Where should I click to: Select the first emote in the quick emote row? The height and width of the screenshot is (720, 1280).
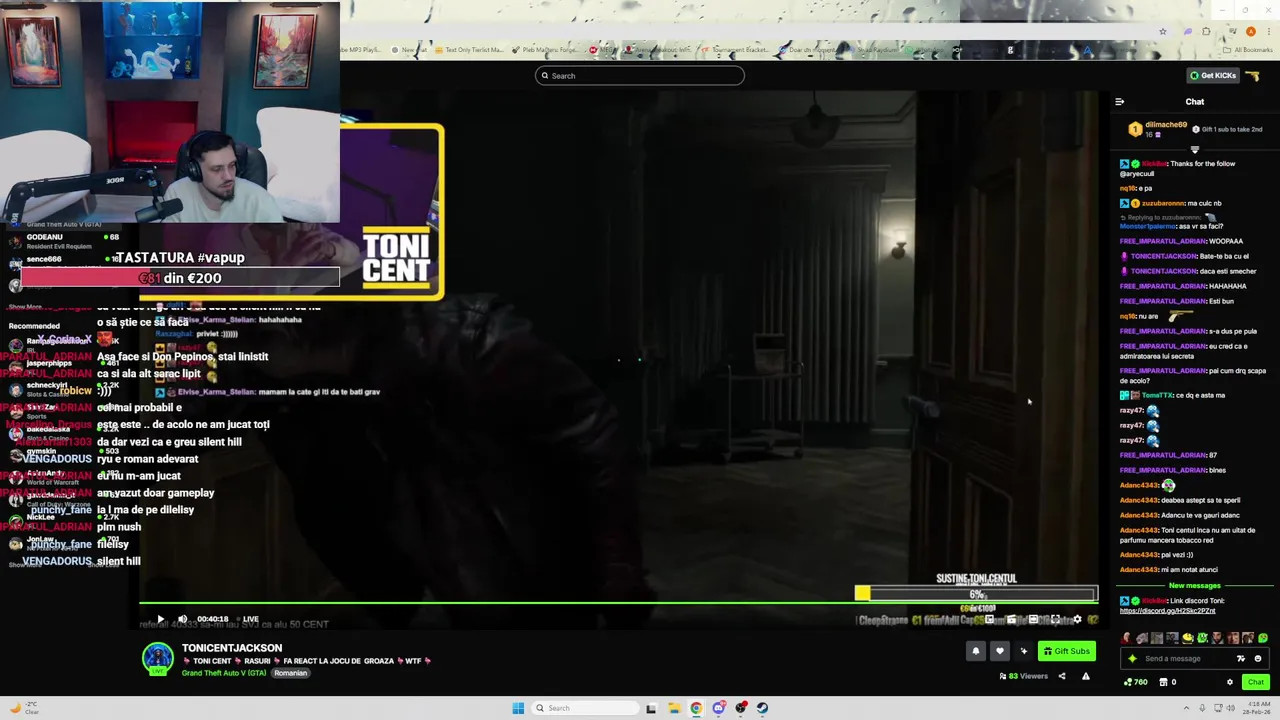(x=1127, y=638)
